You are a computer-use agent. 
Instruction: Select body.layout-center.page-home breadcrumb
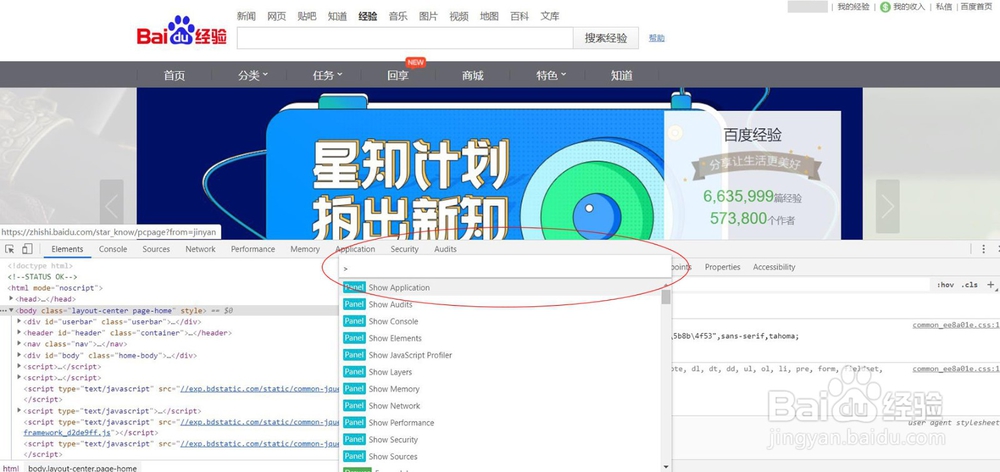(82, 468)
